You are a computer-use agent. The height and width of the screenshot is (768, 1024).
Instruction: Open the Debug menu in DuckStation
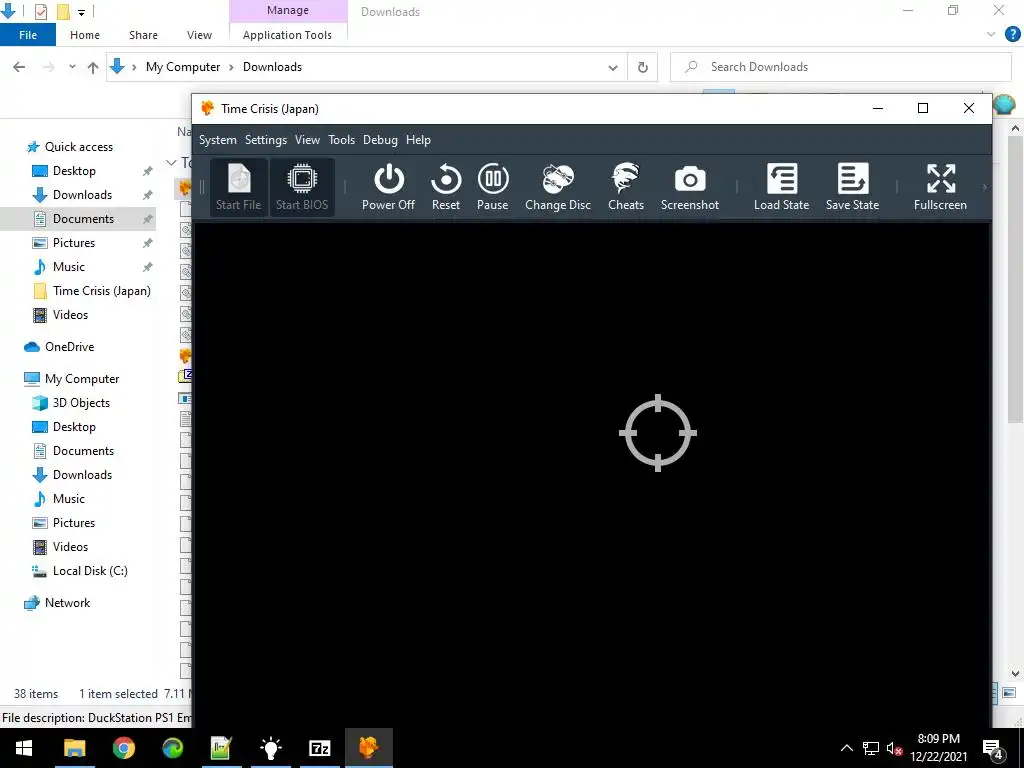point(380,140)
